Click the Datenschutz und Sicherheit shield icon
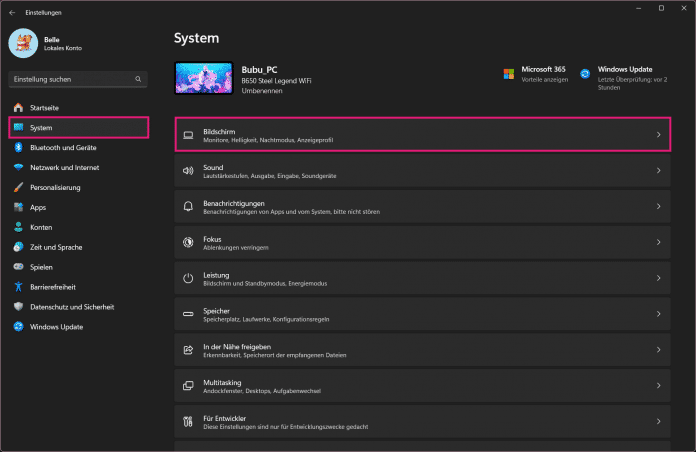The height and width of the screenshot is (452, 696). [x=18, y=307]
